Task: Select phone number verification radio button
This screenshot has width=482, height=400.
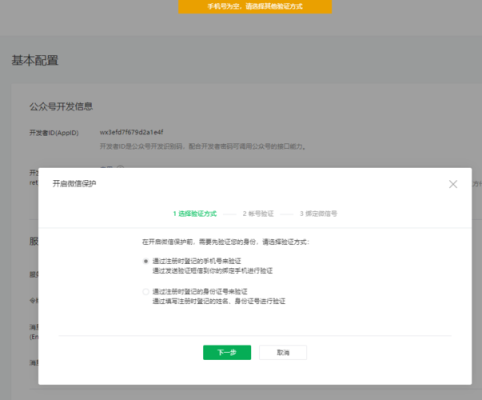Action: [x=145, y=261]
